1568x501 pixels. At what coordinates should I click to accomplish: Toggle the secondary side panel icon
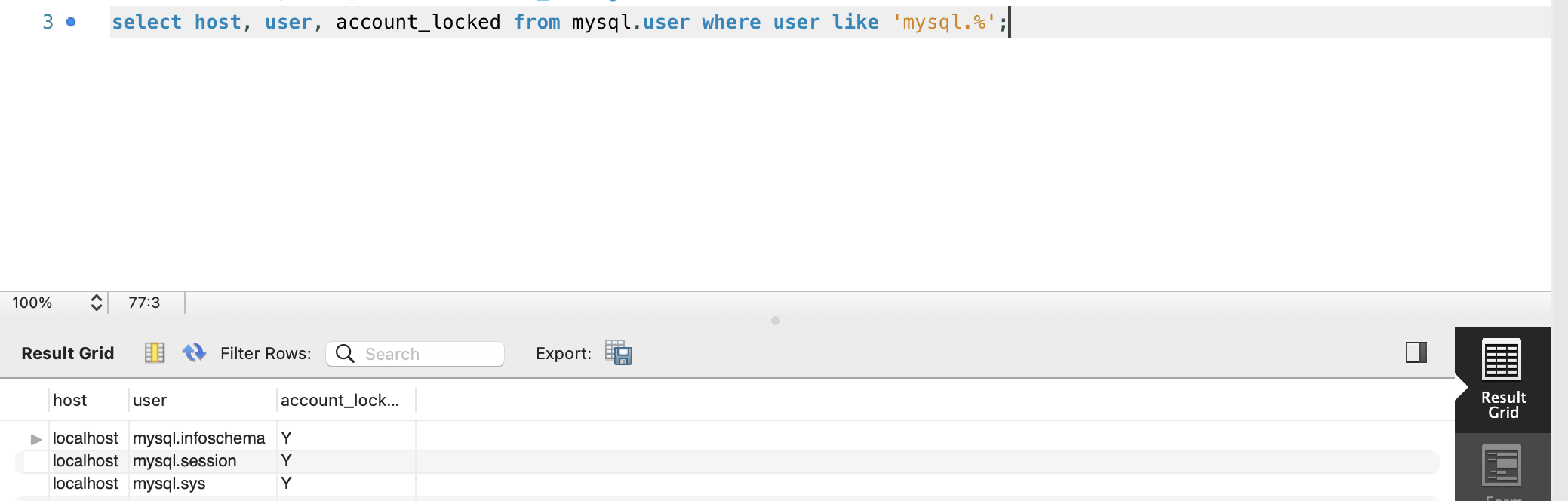point(1416,352)
